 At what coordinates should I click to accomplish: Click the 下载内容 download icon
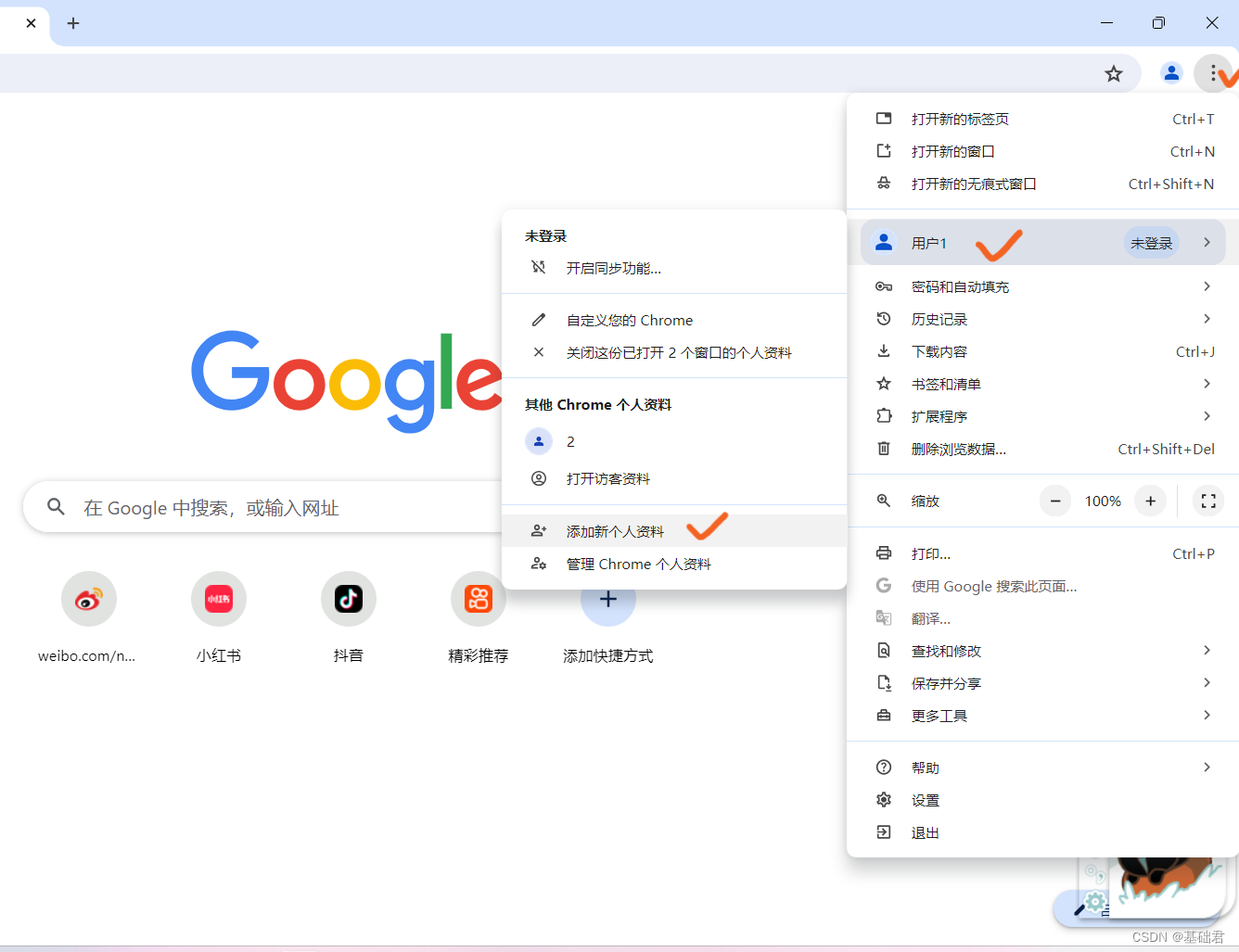[x=884, y=351]
